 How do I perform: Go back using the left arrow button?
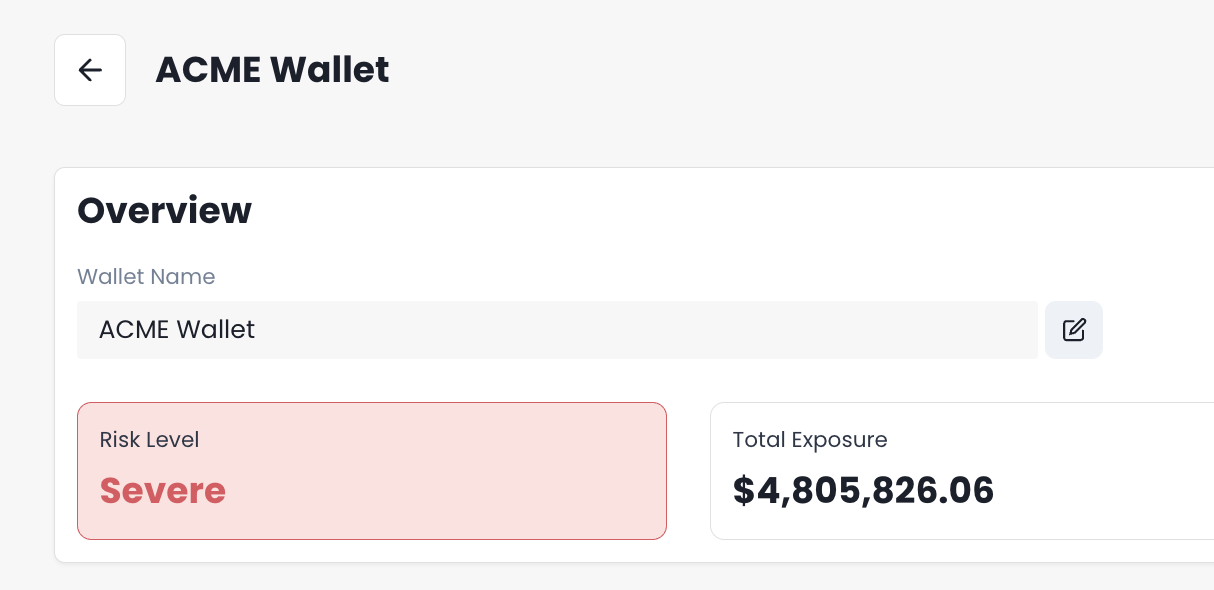(x=90, y=70)
